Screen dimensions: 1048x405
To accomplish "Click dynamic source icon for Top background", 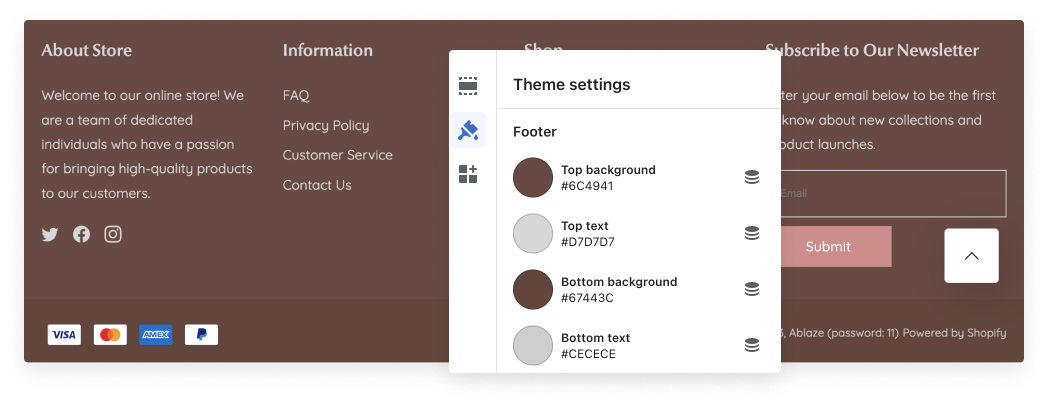I will point(752,177).
